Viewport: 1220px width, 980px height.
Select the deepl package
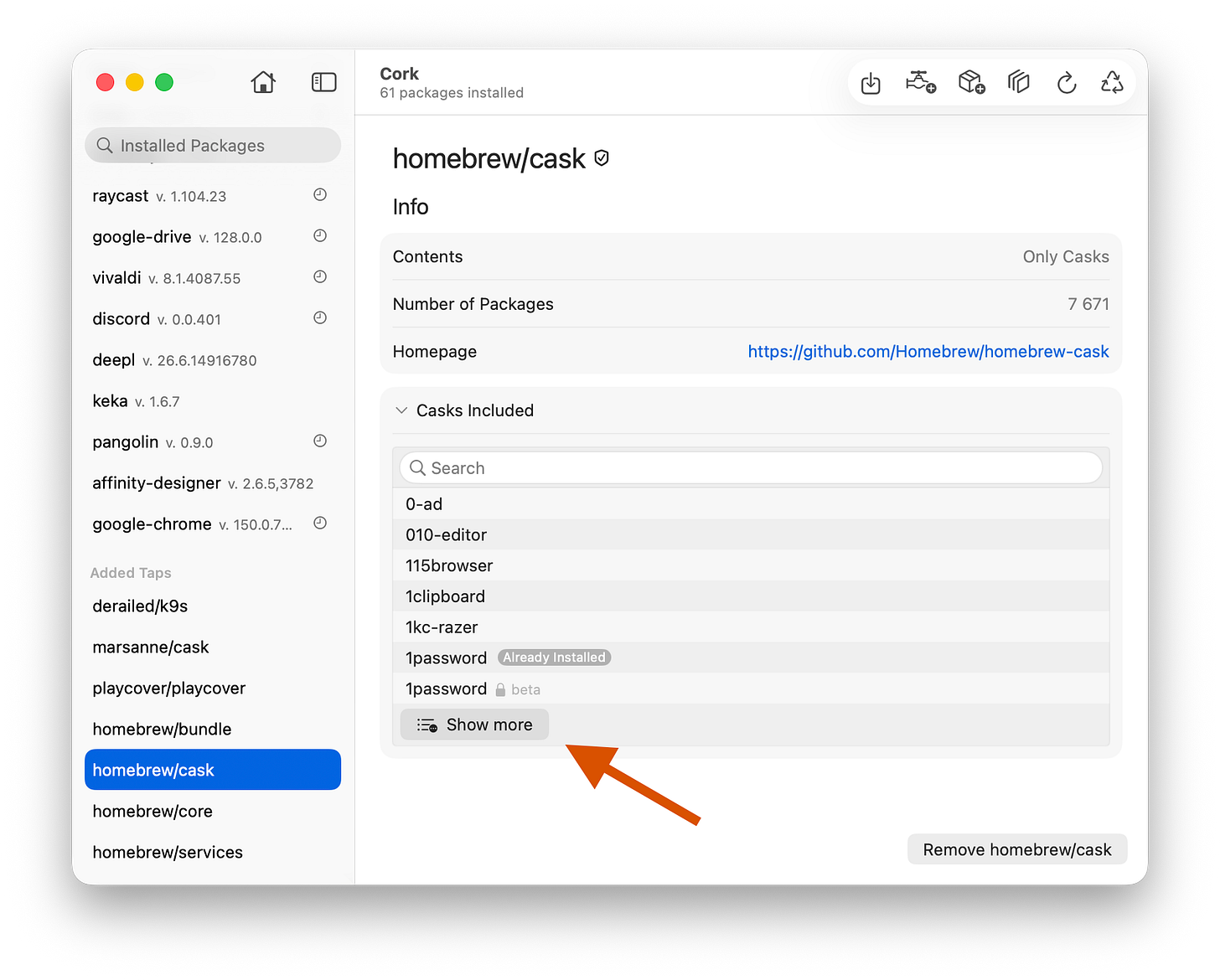click(213, 360)
